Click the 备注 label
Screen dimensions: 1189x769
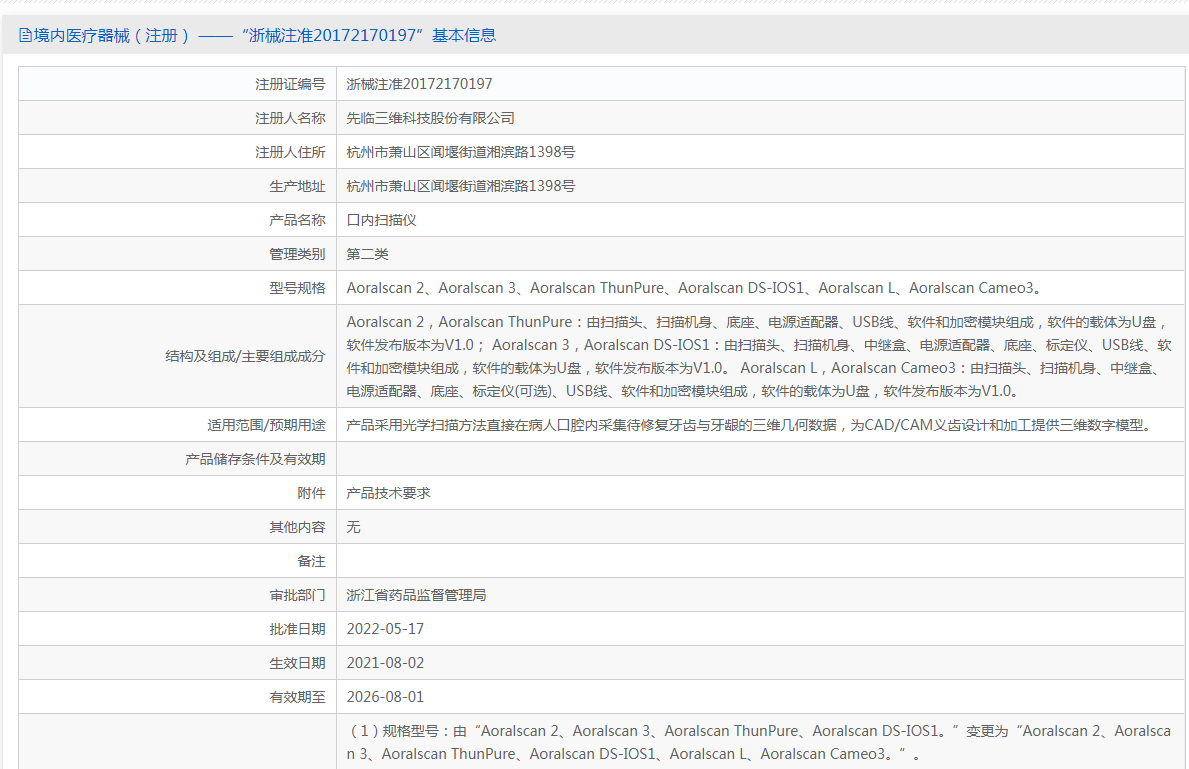click(312, 561)
